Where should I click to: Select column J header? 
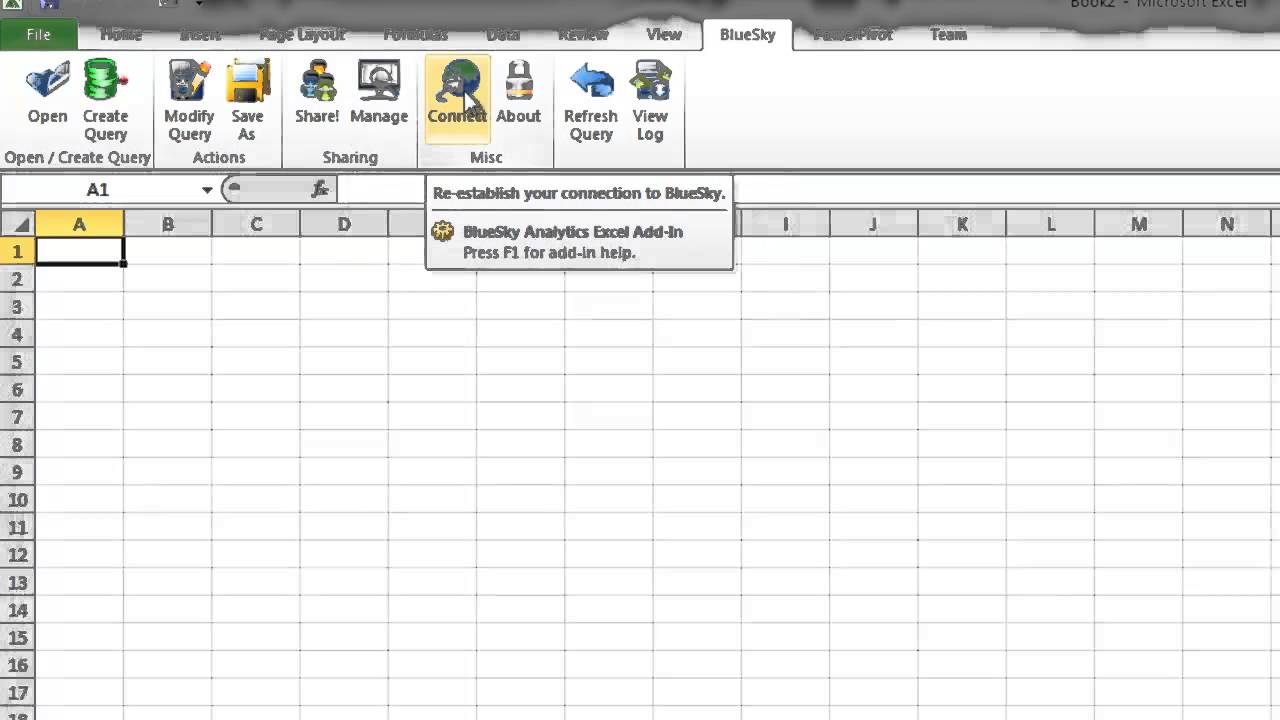click(873, 224)
